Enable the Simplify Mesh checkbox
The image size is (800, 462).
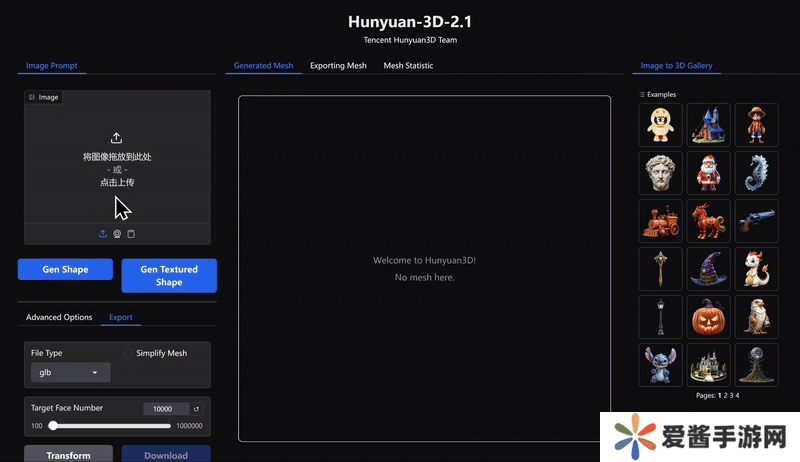128,353
